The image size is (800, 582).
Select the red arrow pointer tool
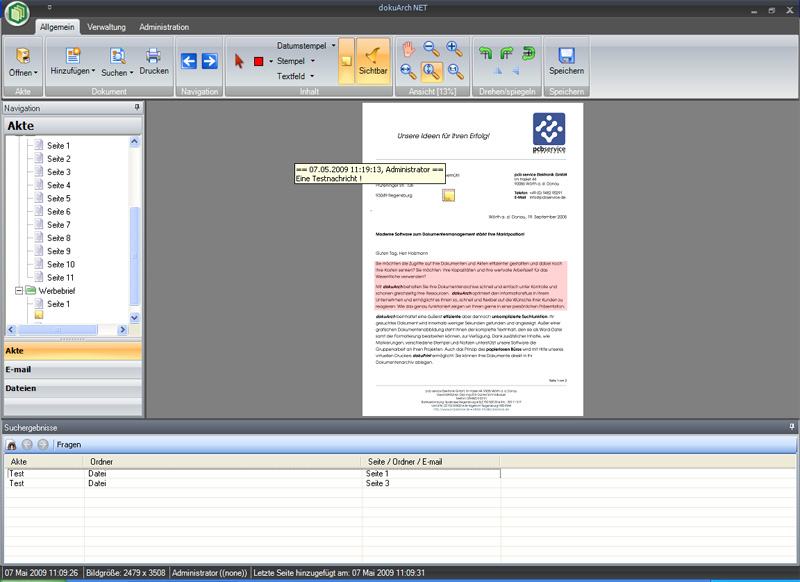239,61
